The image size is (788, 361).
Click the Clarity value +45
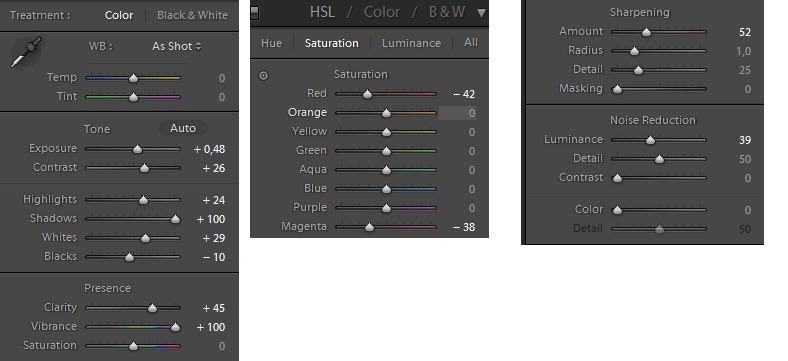click(214, 308)
